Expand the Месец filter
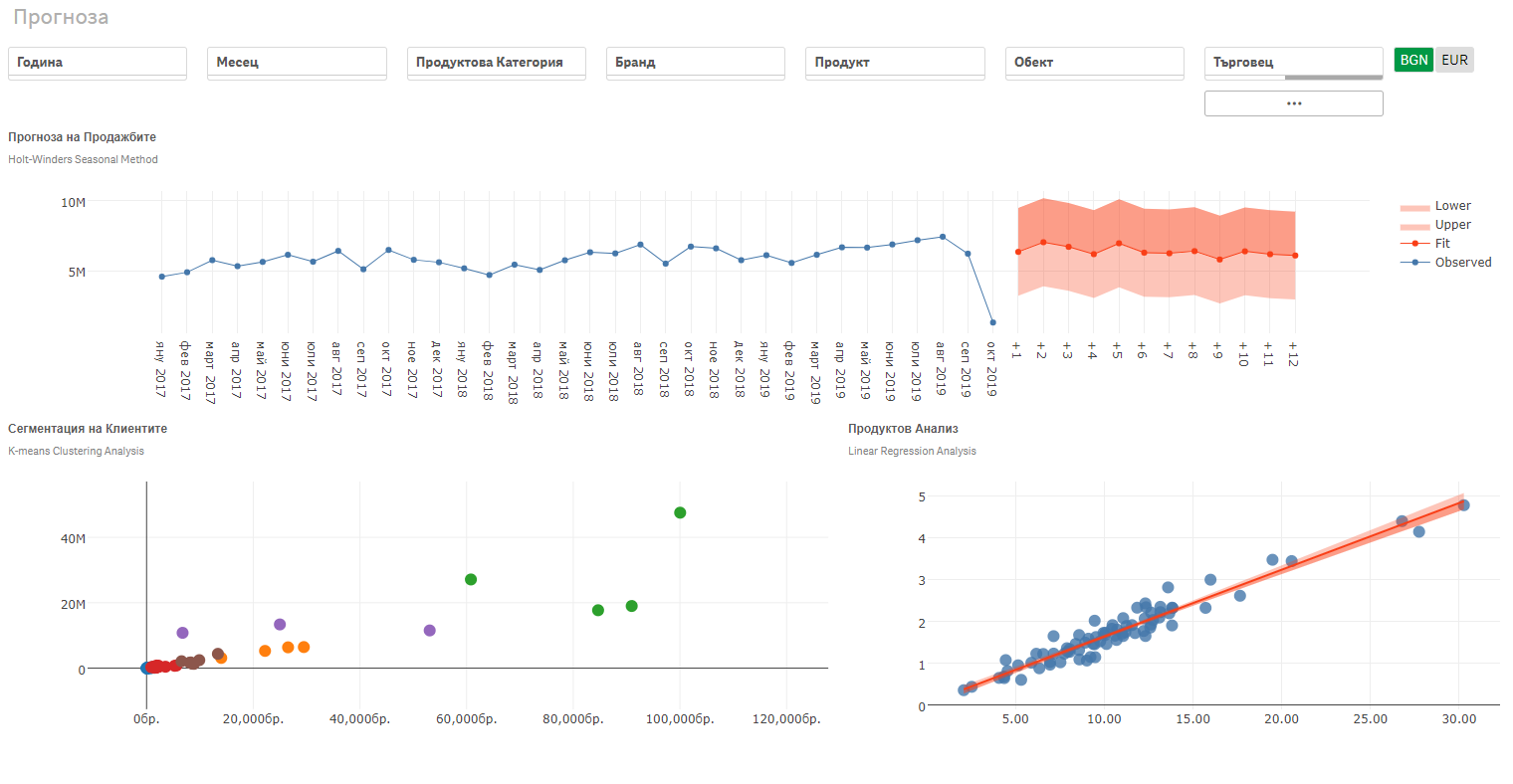 tap(296, 62)
